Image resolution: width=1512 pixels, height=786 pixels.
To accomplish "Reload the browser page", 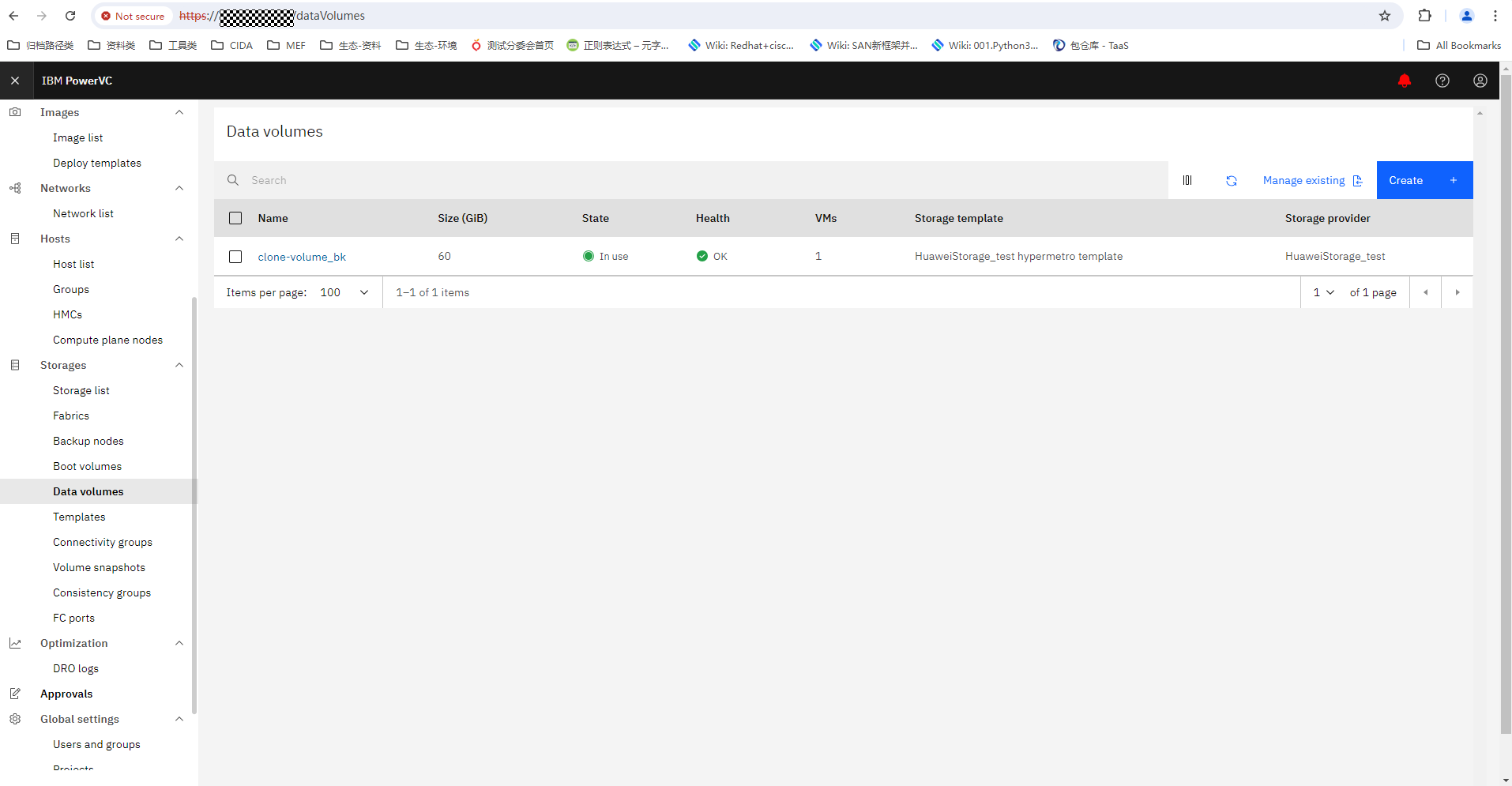I will [70, 16].
